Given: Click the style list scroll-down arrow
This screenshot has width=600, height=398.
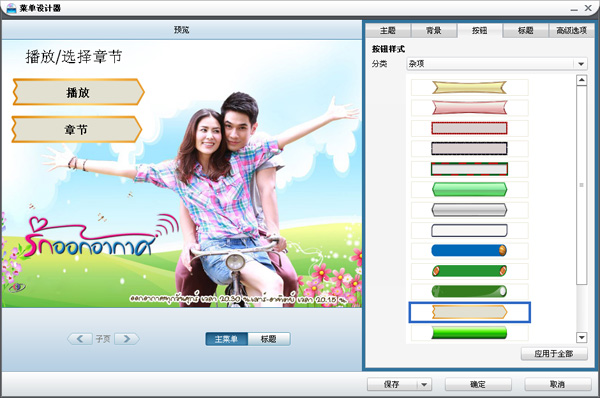Looking at the screenshot, I should (x=582, y=337).
